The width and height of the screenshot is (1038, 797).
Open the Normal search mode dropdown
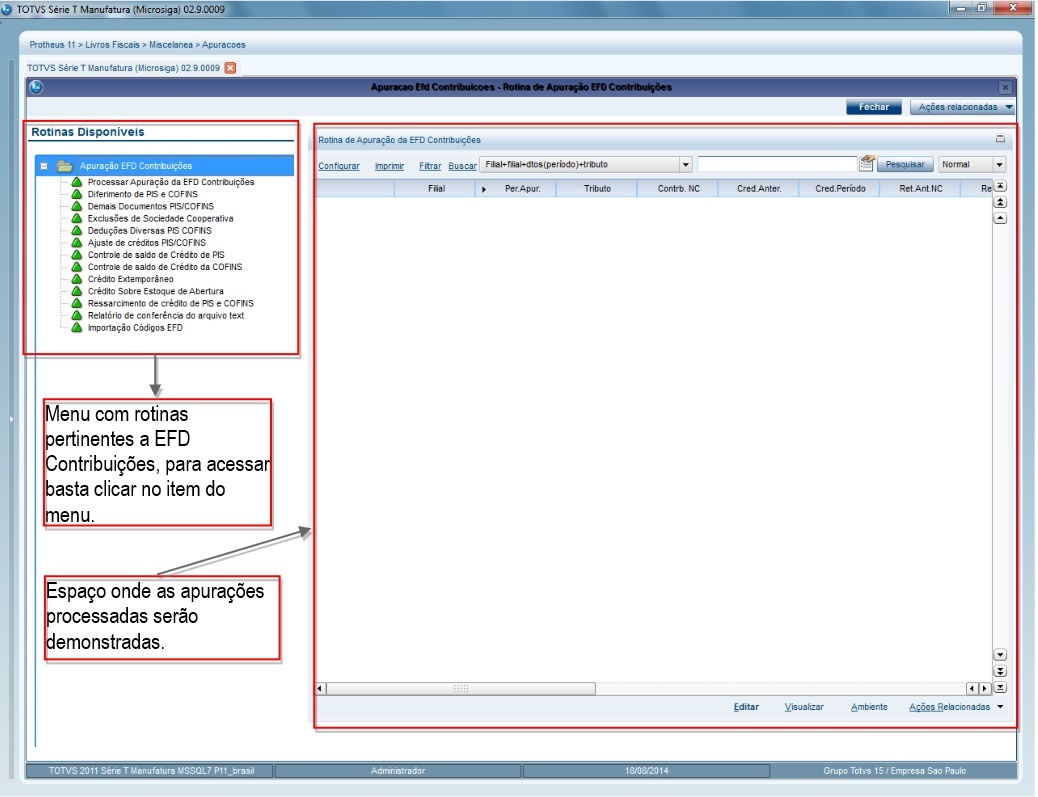click(999, 164)
